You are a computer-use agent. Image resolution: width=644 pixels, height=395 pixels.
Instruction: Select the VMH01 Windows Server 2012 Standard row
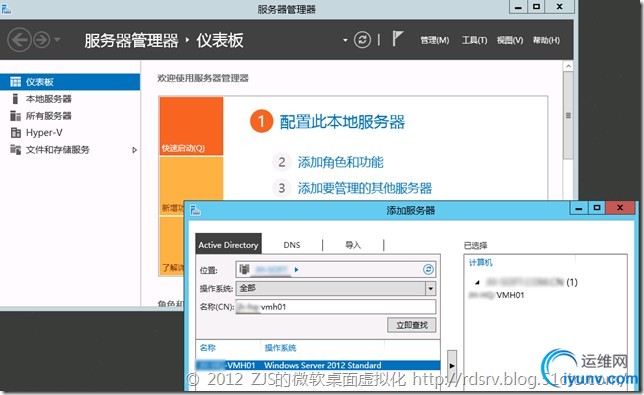(x=318, y=365)
